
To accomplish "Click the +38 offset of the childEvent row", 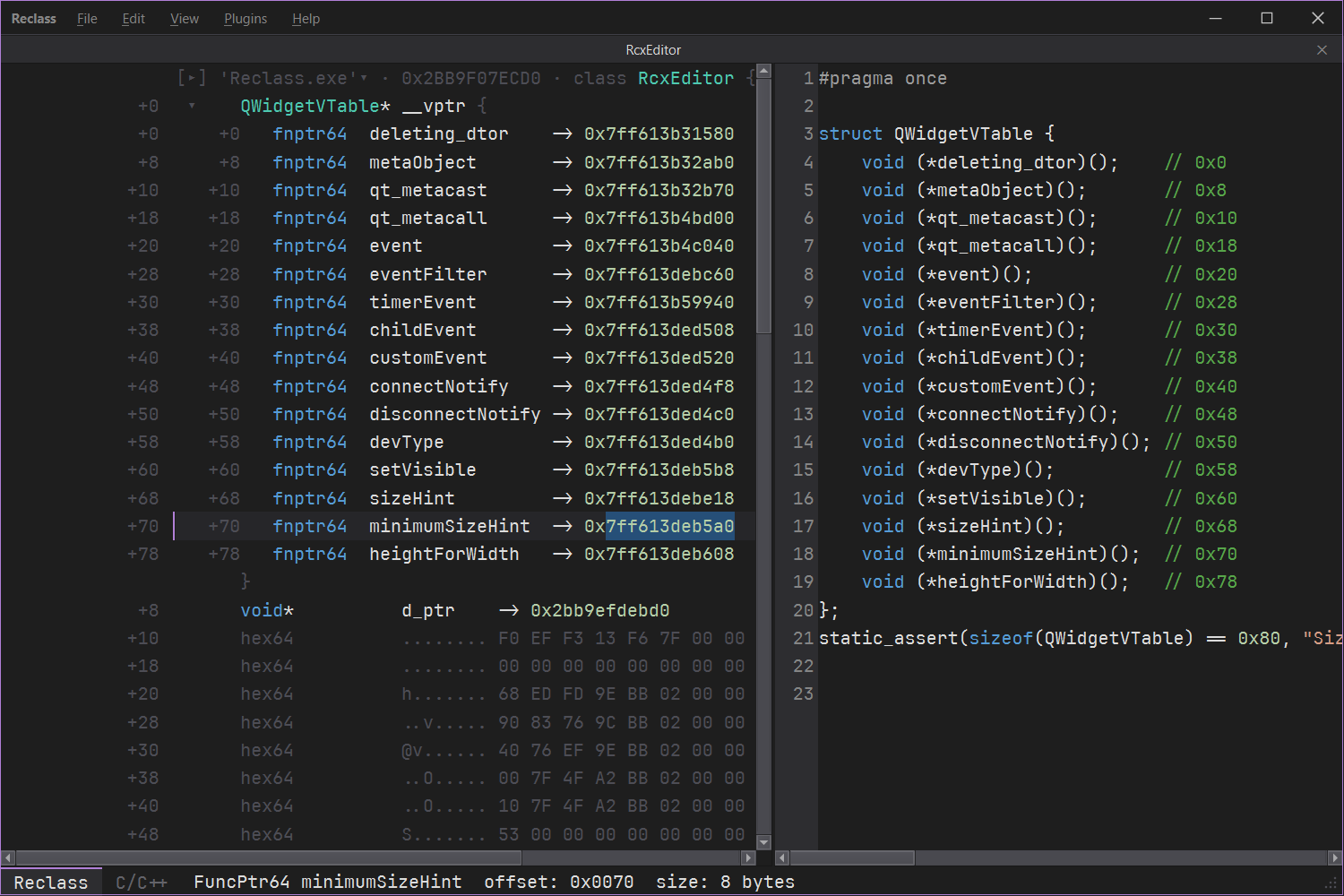I will click(224, 330).
